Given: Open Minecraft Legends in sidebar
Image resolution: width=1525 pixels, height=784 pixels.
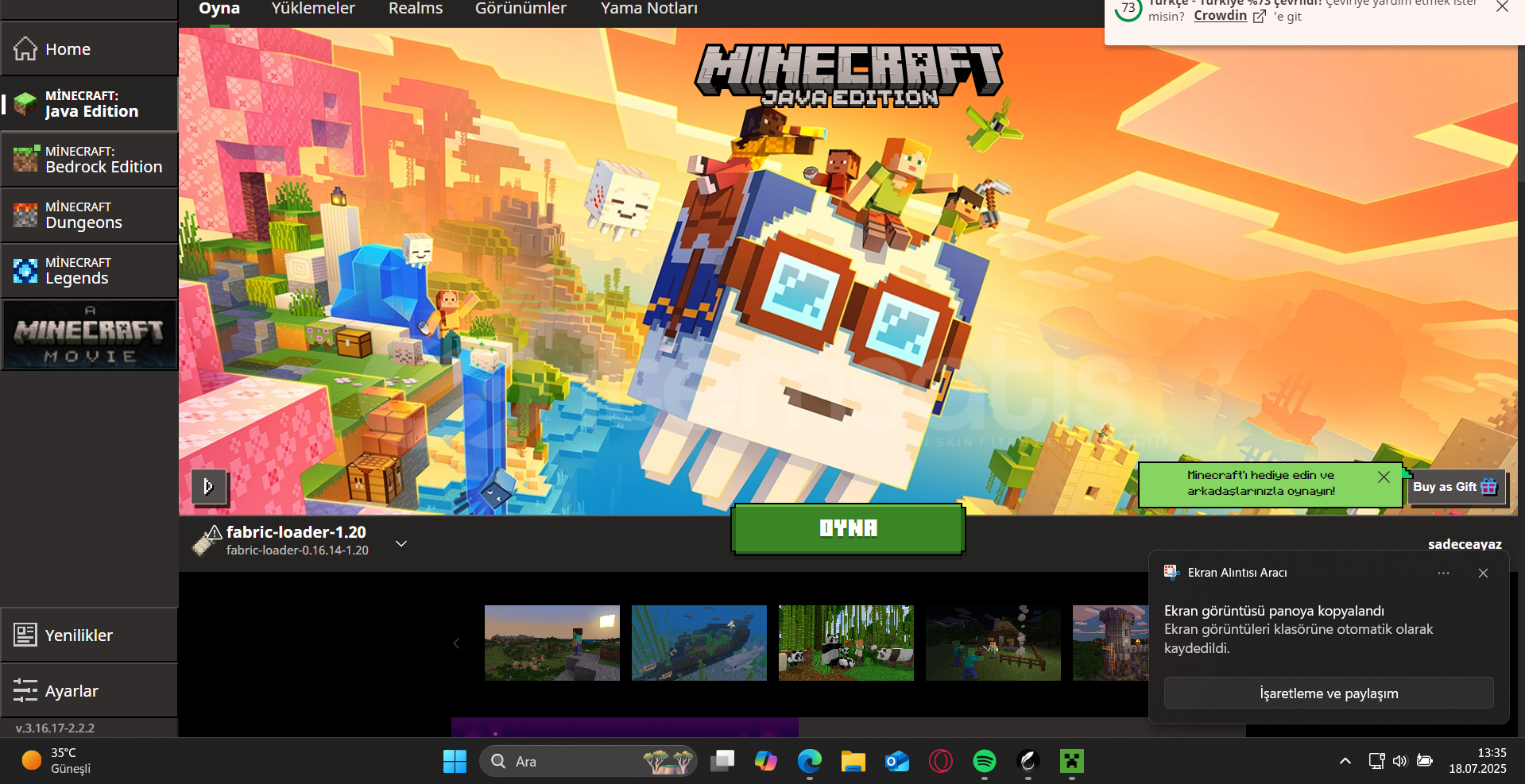Looking at the screenshot, I should 89,271.
